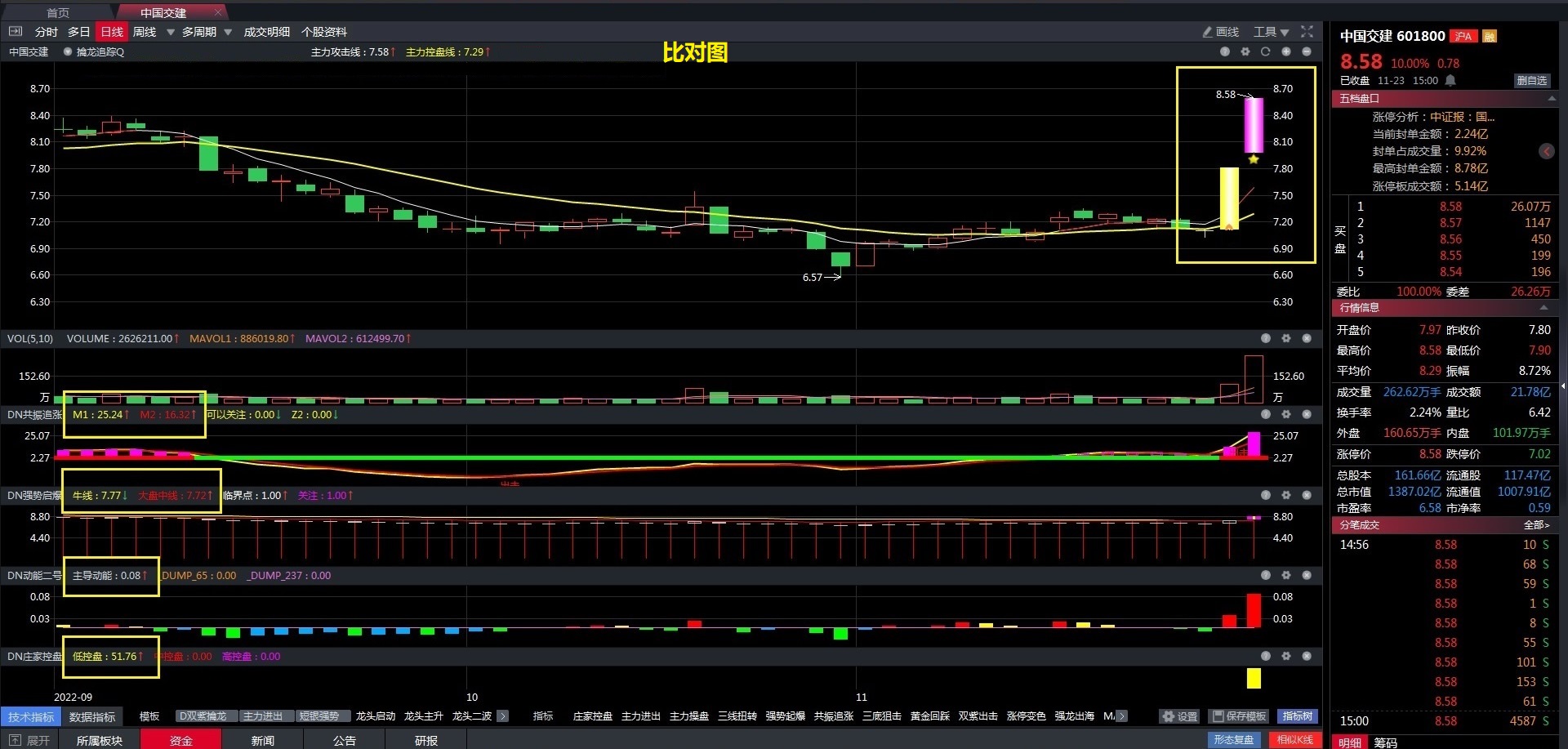Viewport: 1568px width, 749px height.
Task: Open the 工具 dropdown menu
Action: click(x=1271, y=32)
